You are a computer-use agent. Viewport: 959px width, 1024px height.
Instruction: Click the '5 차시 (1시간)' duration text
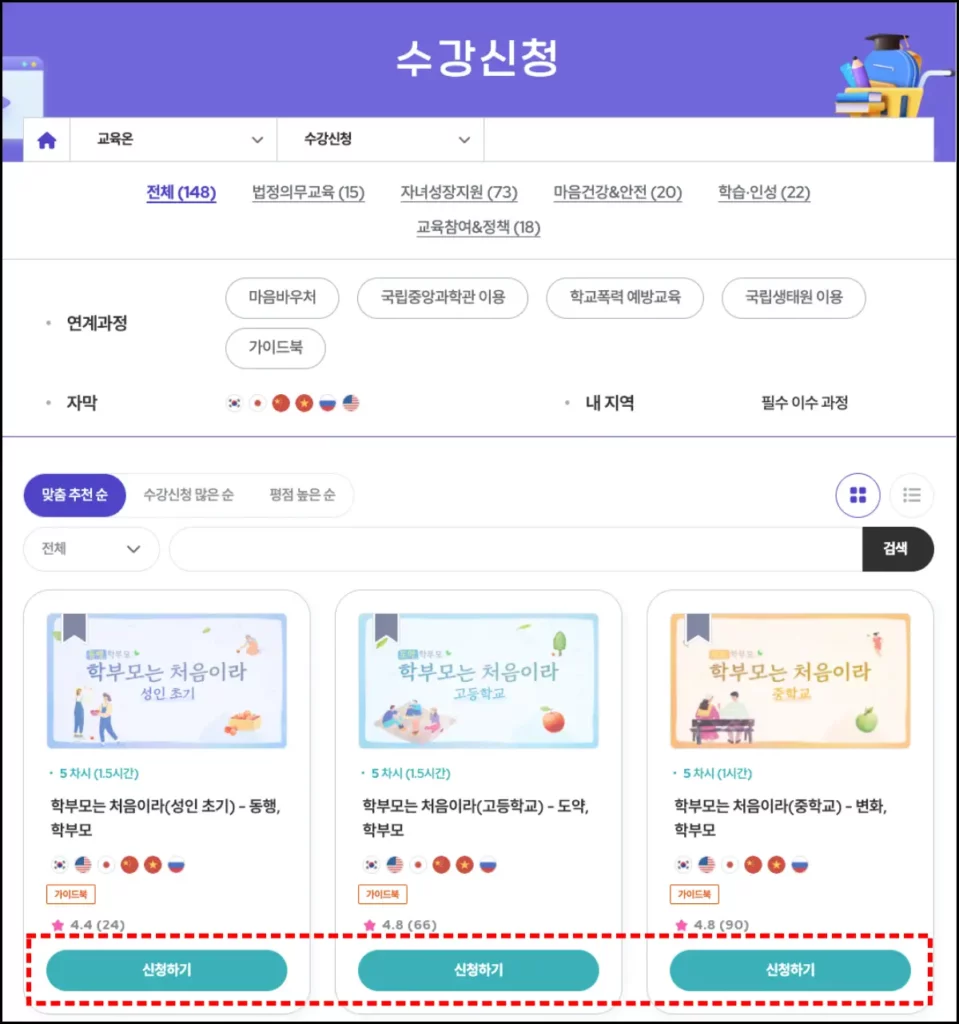pyautogui.click(x=717, y=773)
